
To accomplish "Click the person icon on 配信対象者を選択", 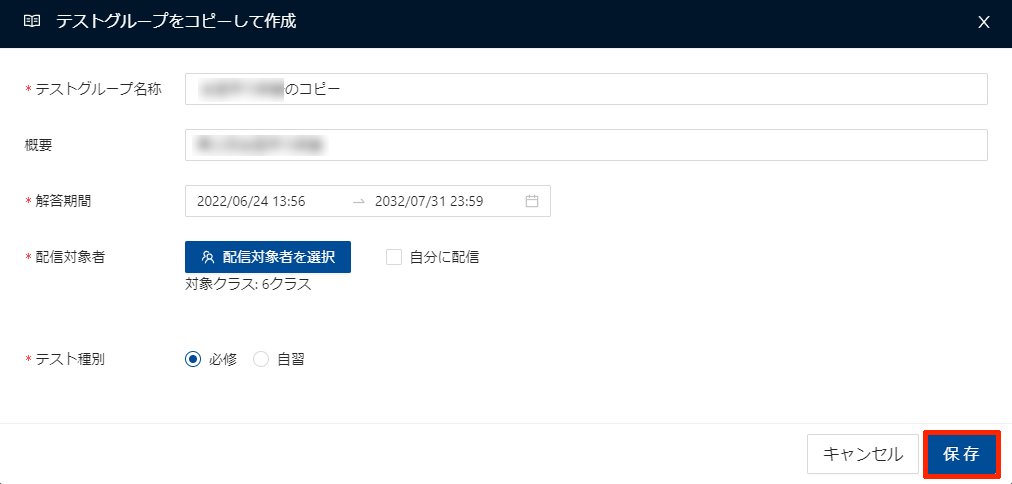I will click(x=208, y=257).
